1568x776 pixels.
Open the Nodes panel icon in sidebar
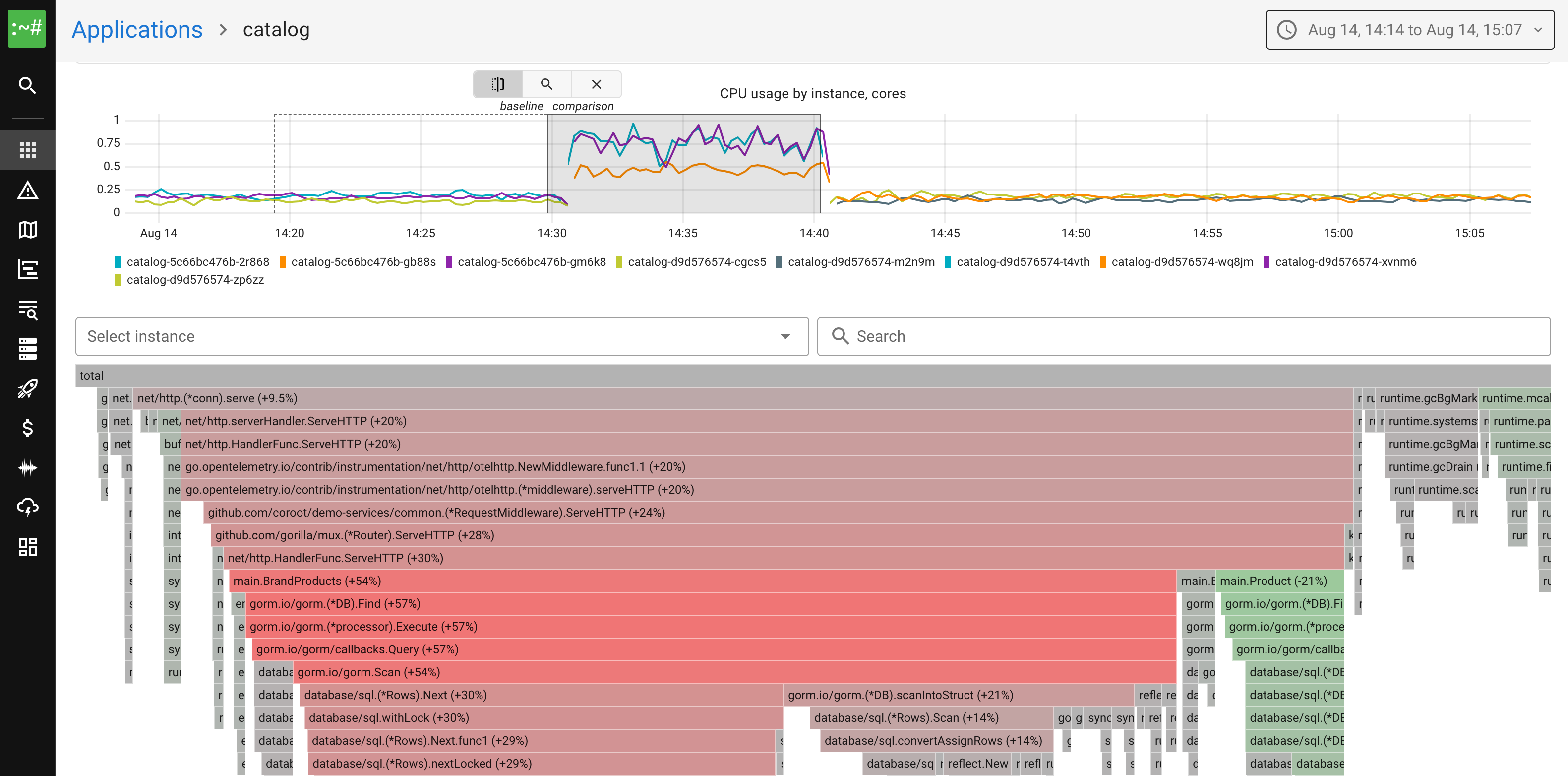click(27, 348)
